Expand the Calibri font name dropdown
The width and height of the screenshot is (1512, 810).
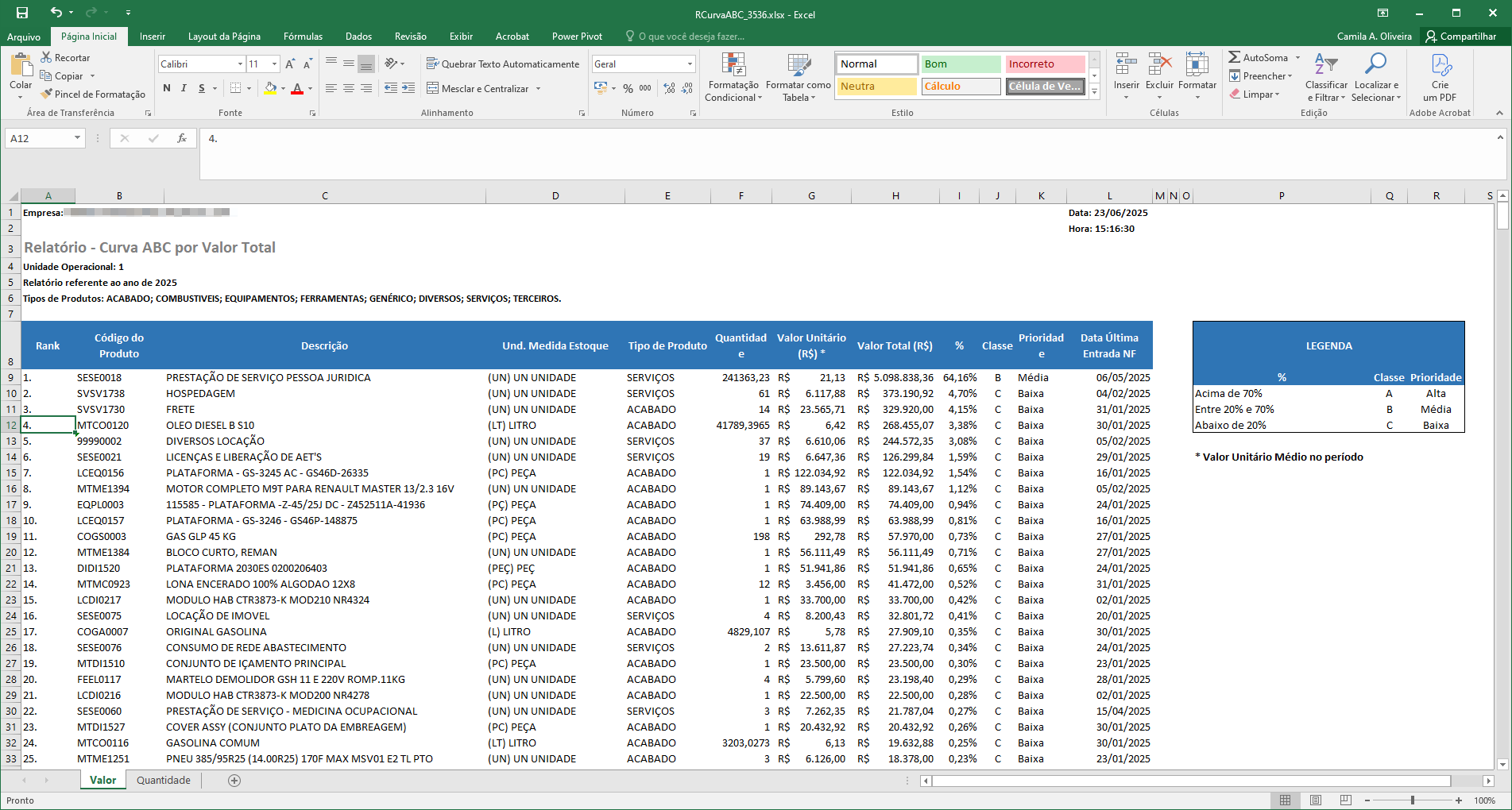coord(240,64)
